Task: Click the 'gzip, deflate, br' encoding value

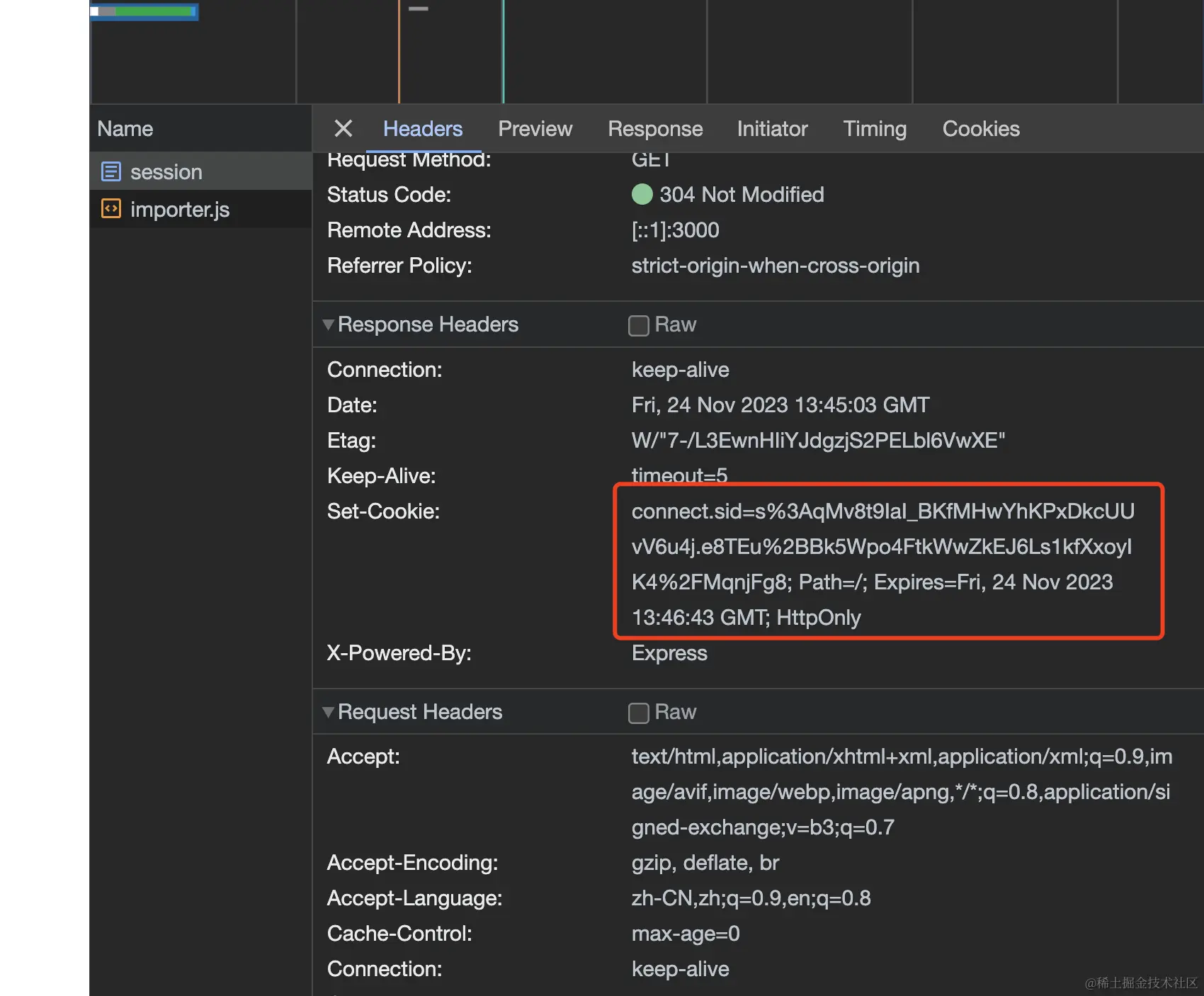Action: 705,862
